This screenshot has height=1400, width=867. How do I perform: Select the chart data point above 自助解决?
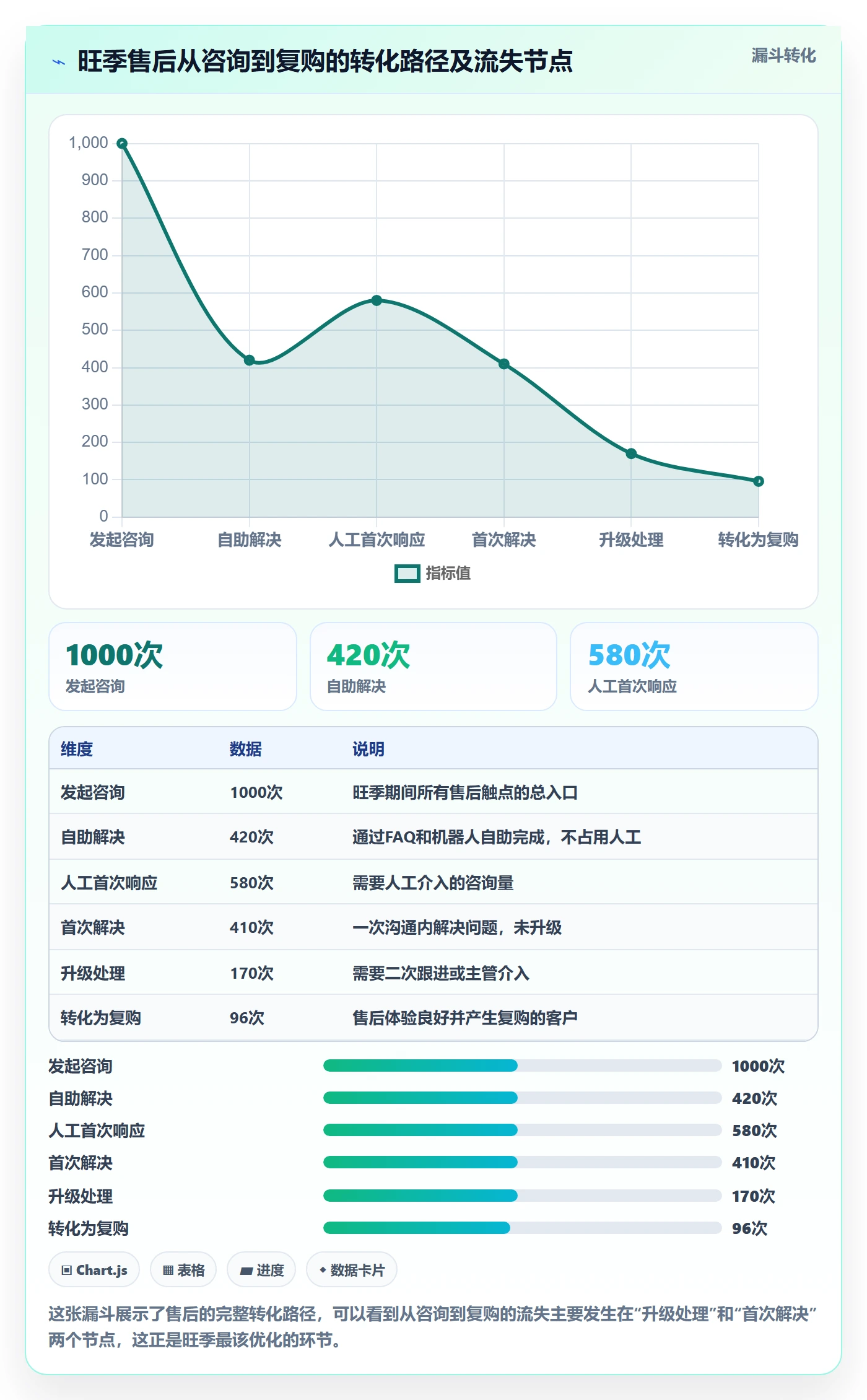(249, 361)
